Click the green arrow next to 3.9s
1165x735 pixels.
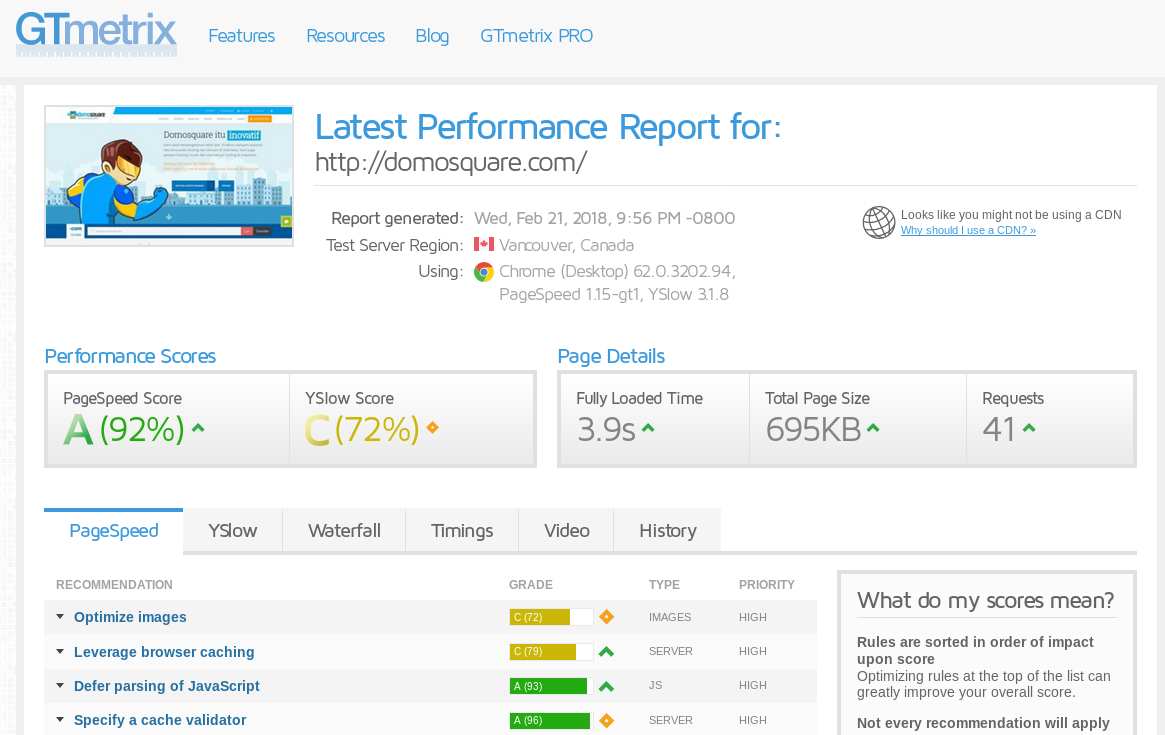pyautogui.click(x=648, y=428)
